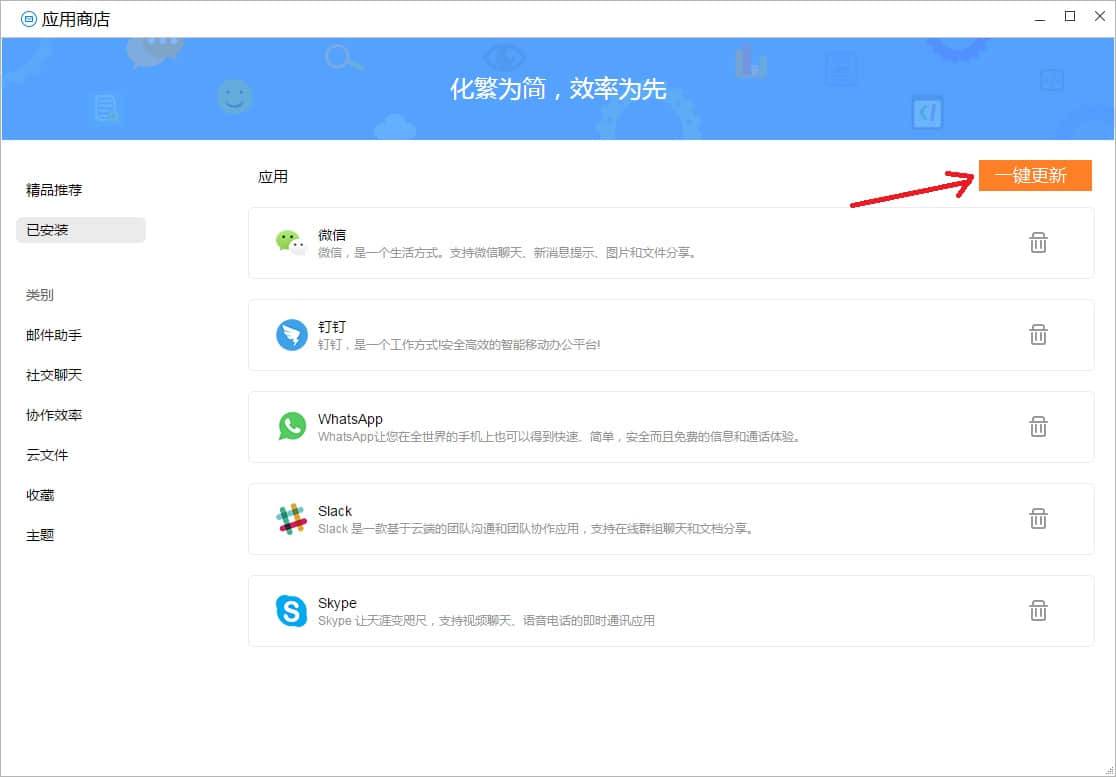Click the 微信 app name
This screenshot has height=777, width=1116.
(x=332, y=235)
